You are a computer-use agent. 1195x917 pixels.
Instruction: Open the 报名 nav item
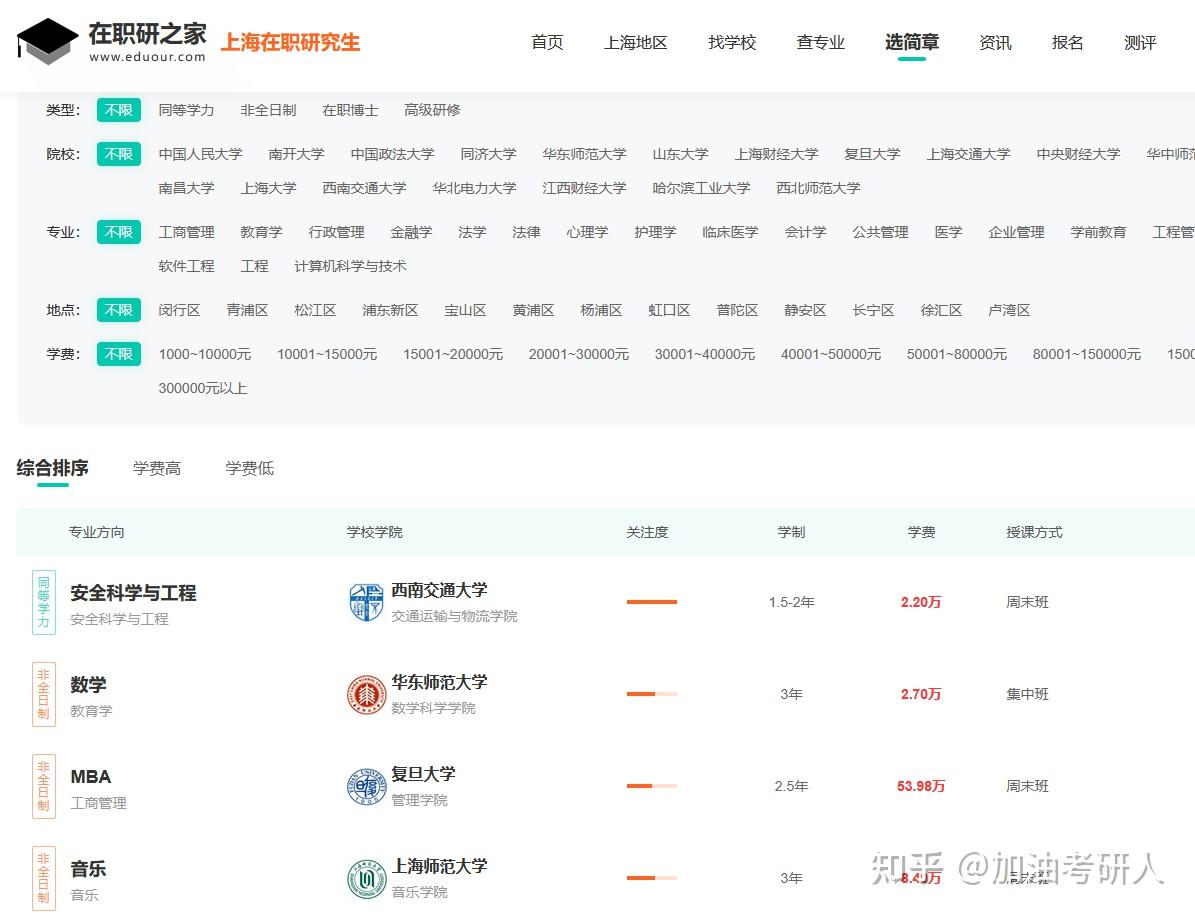tap(1068, 43)
